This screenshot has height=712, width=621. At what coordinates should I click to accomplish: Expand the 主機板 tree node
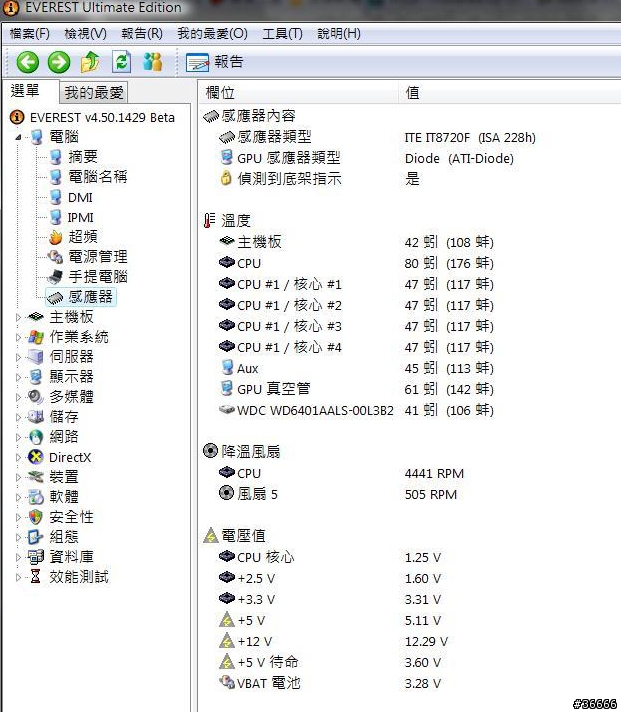tap(18, 317)
